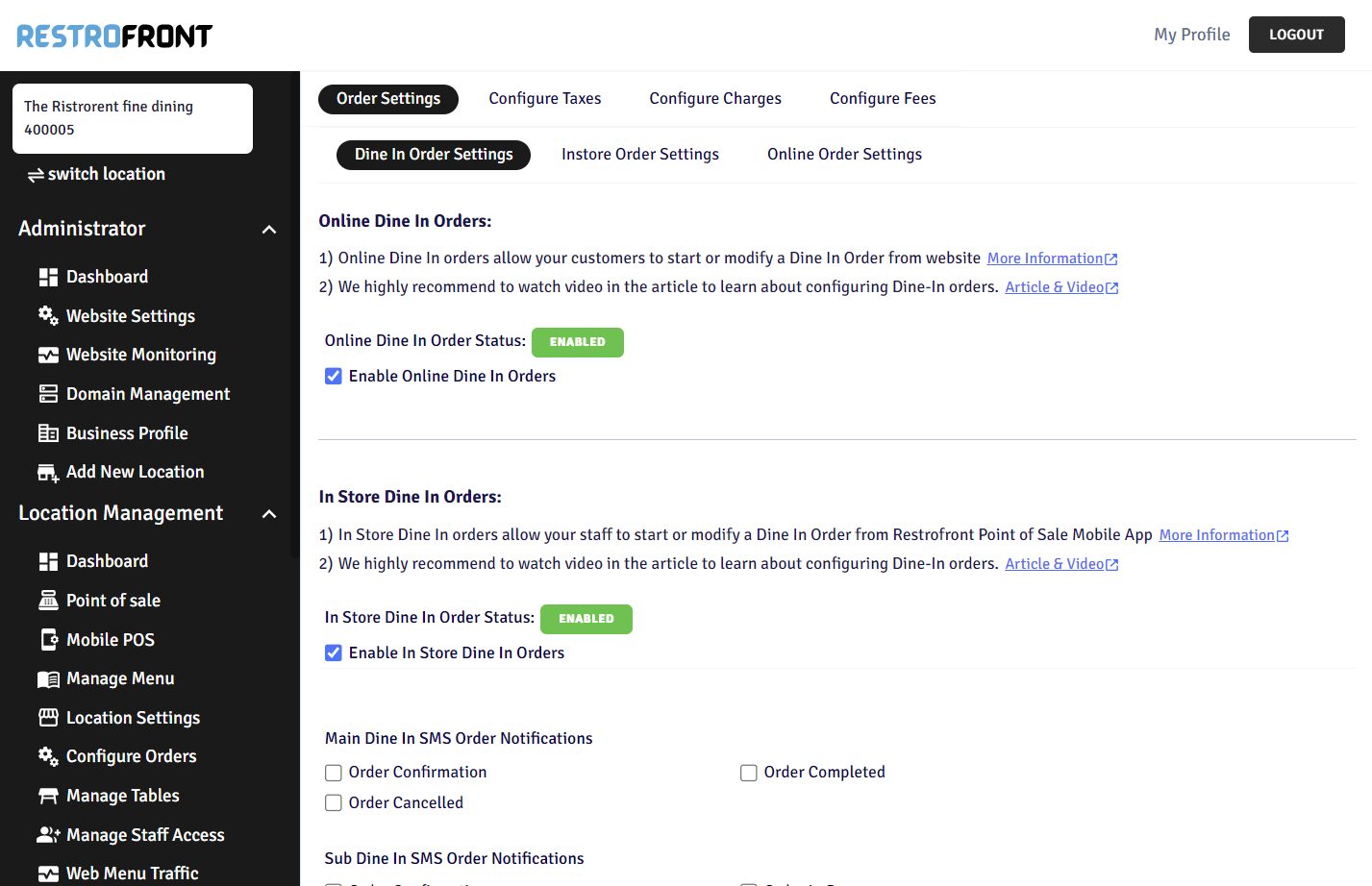Image resolution: width=1372 pixels, height=886 pixels.
Task: Collapse the Location Management section chevron
Action: tap(269, 514)
